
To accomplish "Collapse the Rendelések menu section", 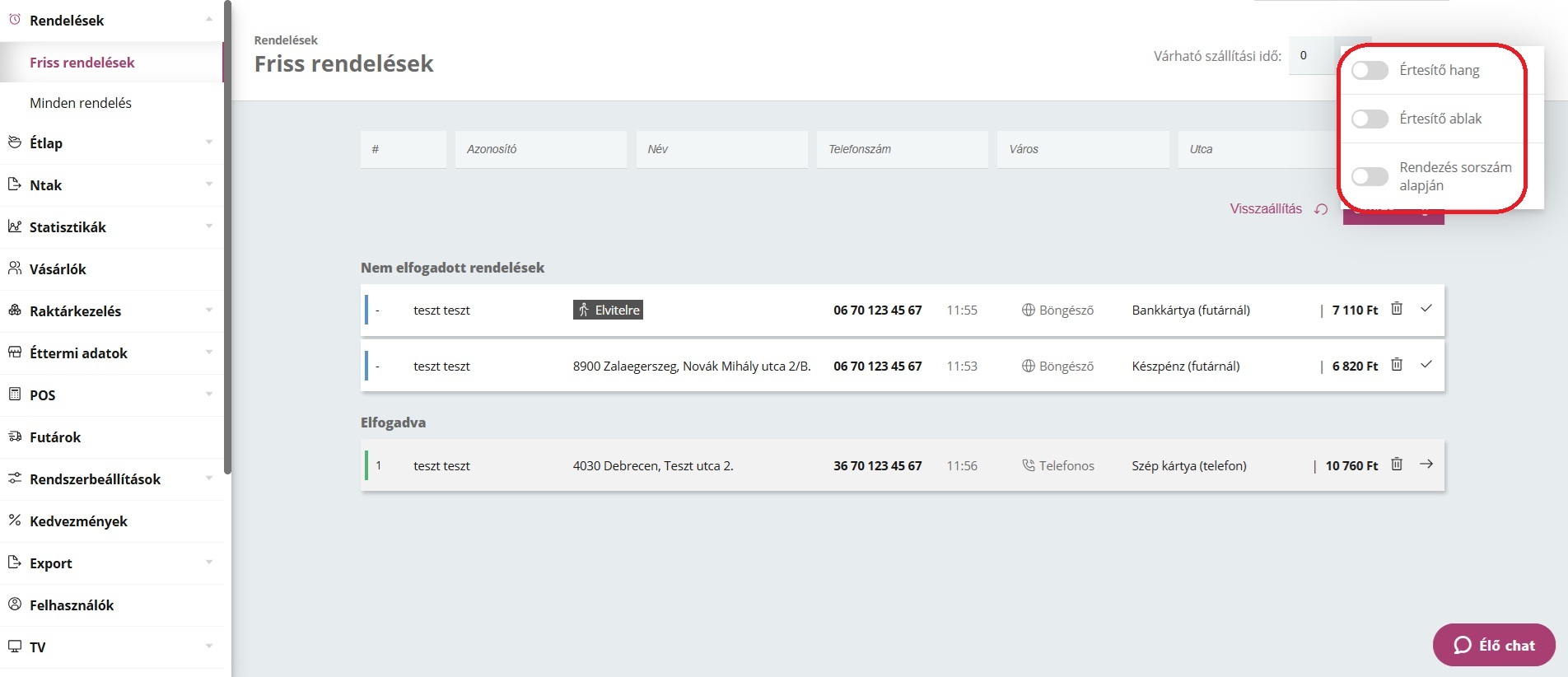I will pos(209,19).
